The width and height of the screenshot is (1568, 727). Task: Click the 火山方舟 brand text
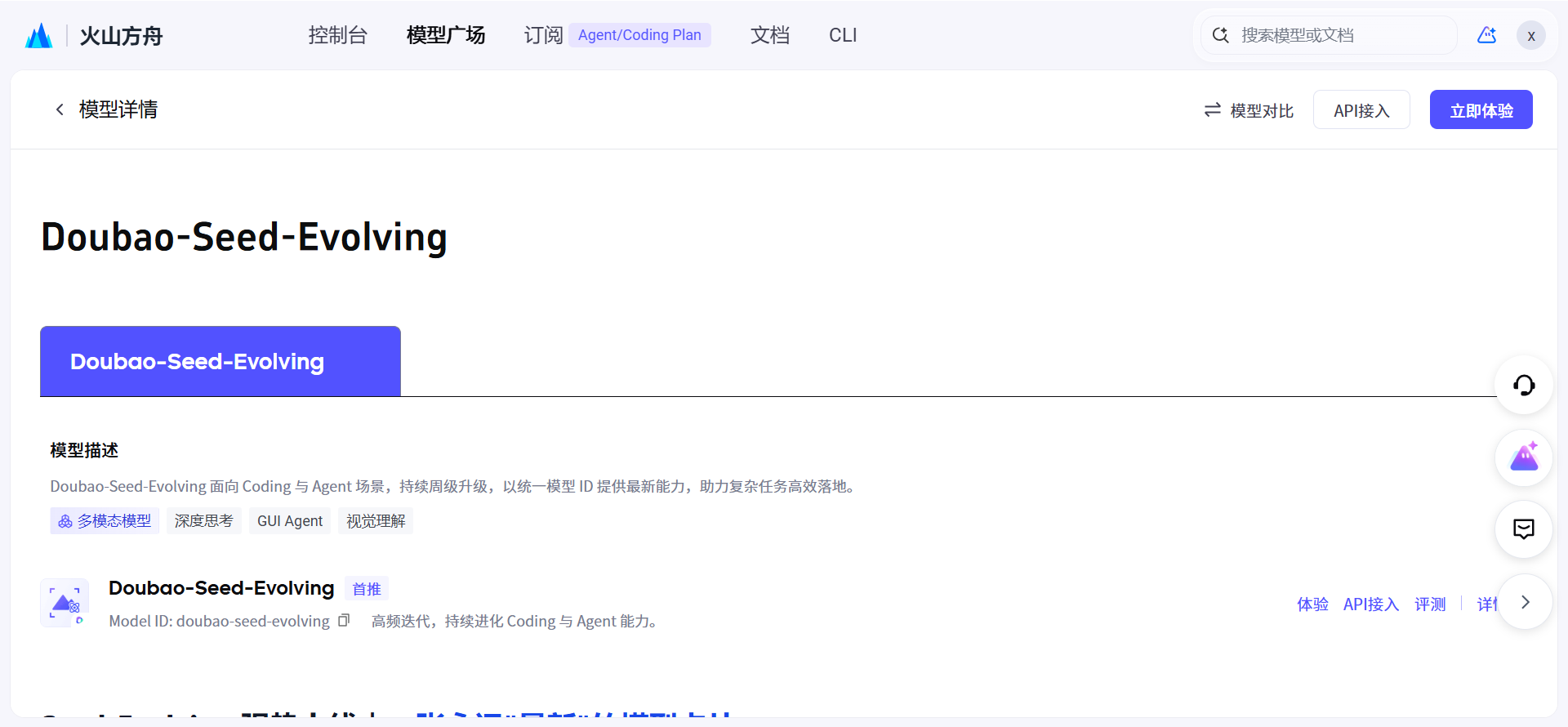pos(121,36)
